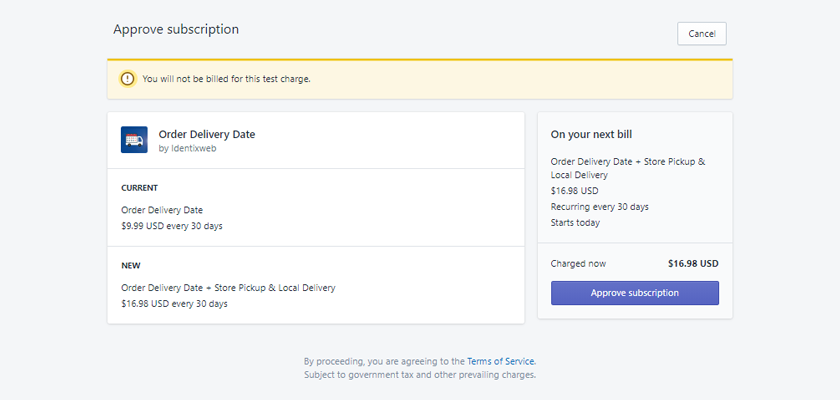Click the new plan name with Store Pickup
The width and height of the screenshot is (840, 400).
click(x=228, y=288)
